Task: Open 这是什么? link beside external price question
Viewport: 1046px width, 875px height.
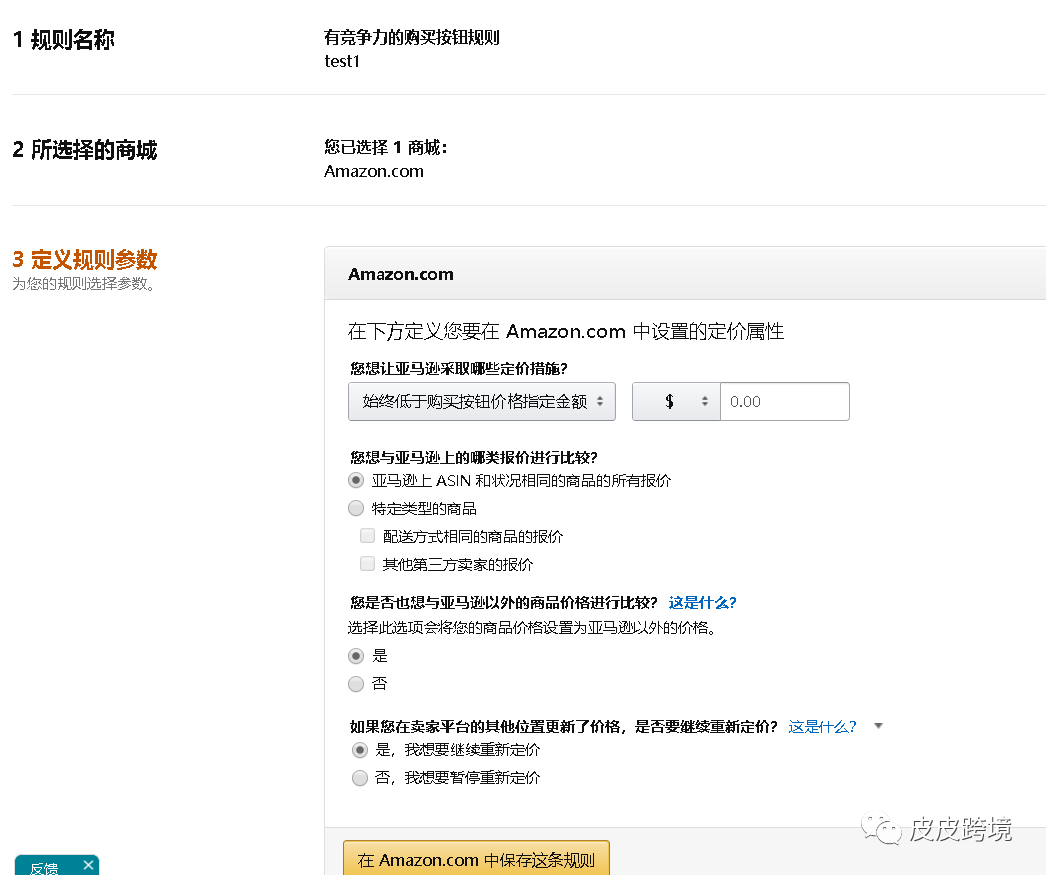Action: click(702, 602)
